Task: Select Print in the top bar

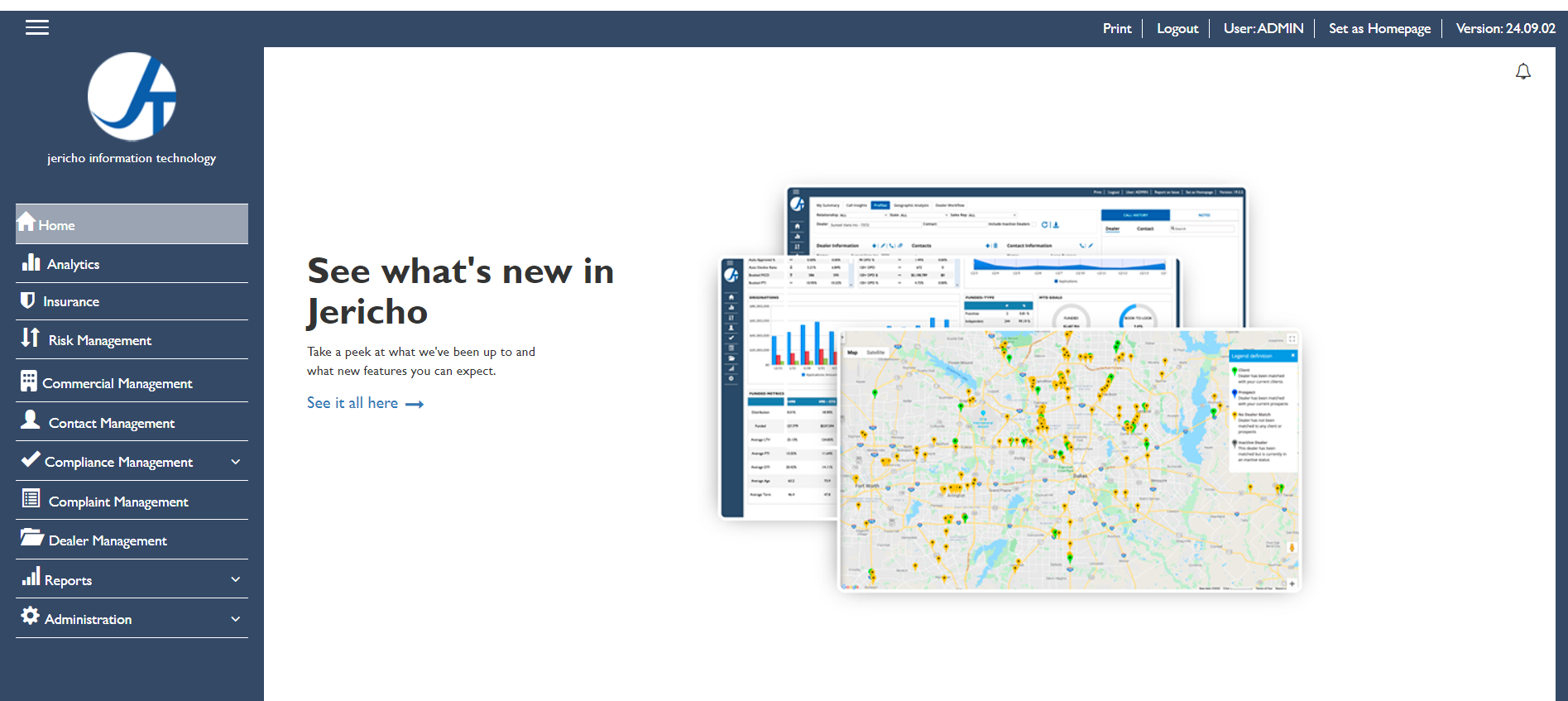Action: point(1116,28)
